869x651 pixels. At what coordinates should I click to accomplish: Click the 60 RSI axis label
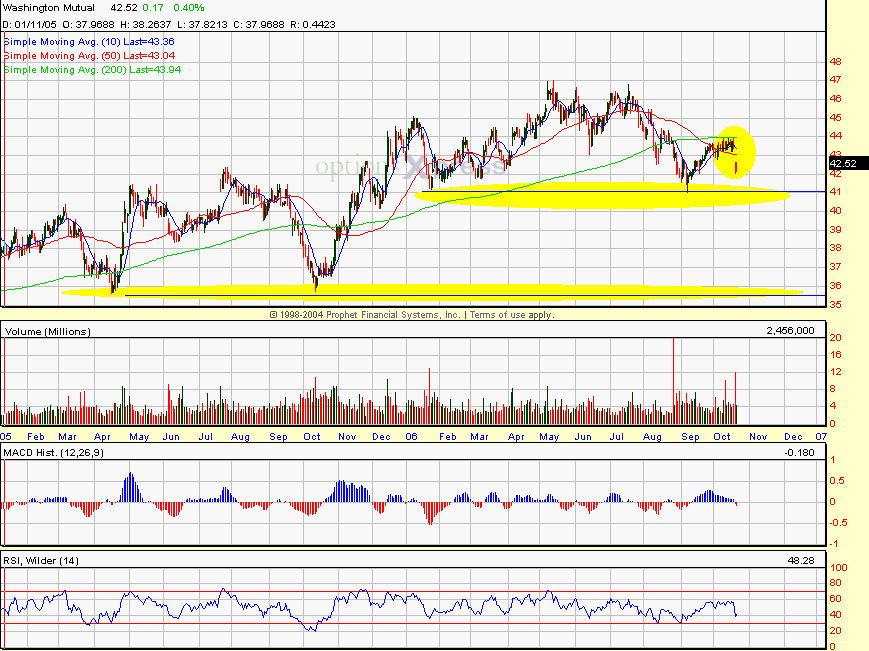(x=836, y=599)
